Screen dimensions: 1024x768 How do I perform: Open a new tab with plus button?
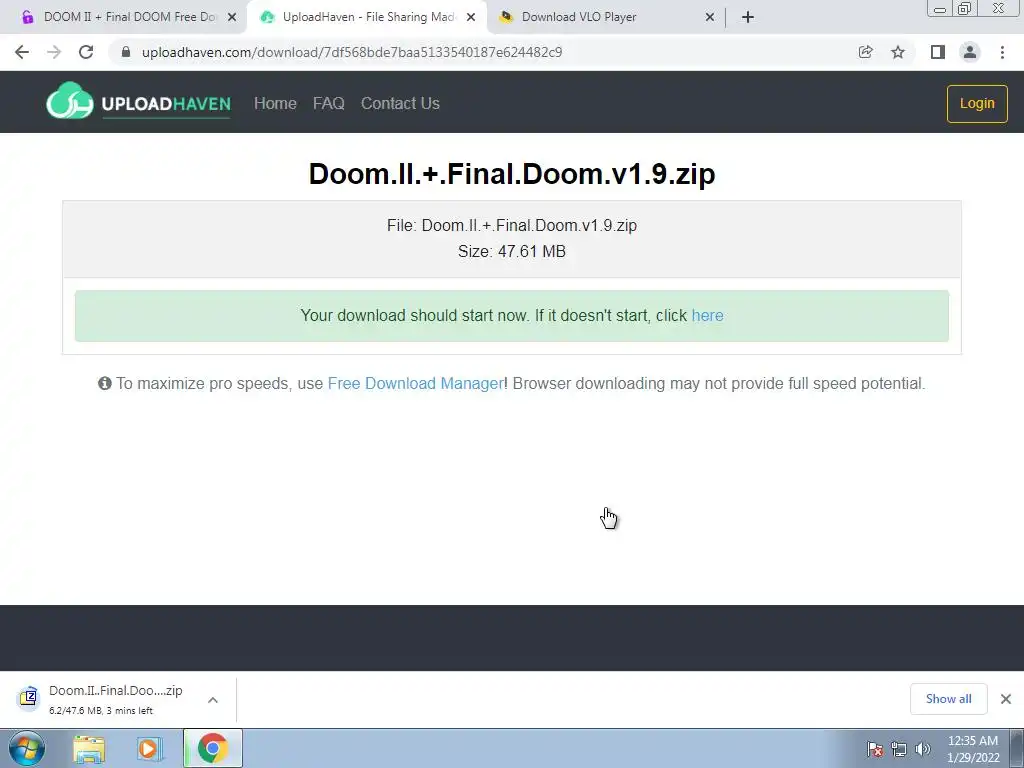(x=748, y=17)
